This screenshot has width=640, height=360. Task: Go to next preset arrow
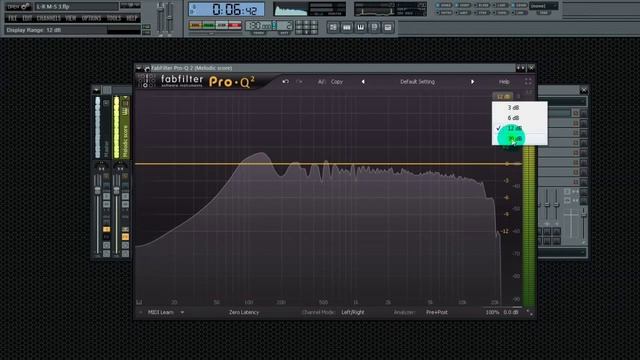(x=472, y=82)
